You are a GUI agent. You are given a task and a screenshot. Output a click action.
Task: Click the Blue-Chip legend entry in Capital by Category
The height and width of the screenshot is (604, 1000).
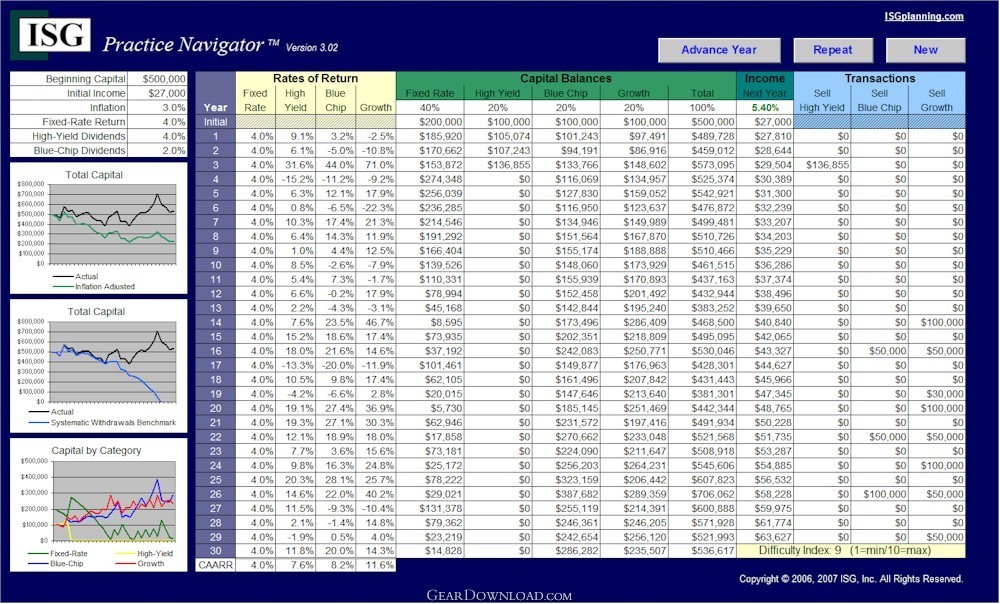tap(57, 564)
